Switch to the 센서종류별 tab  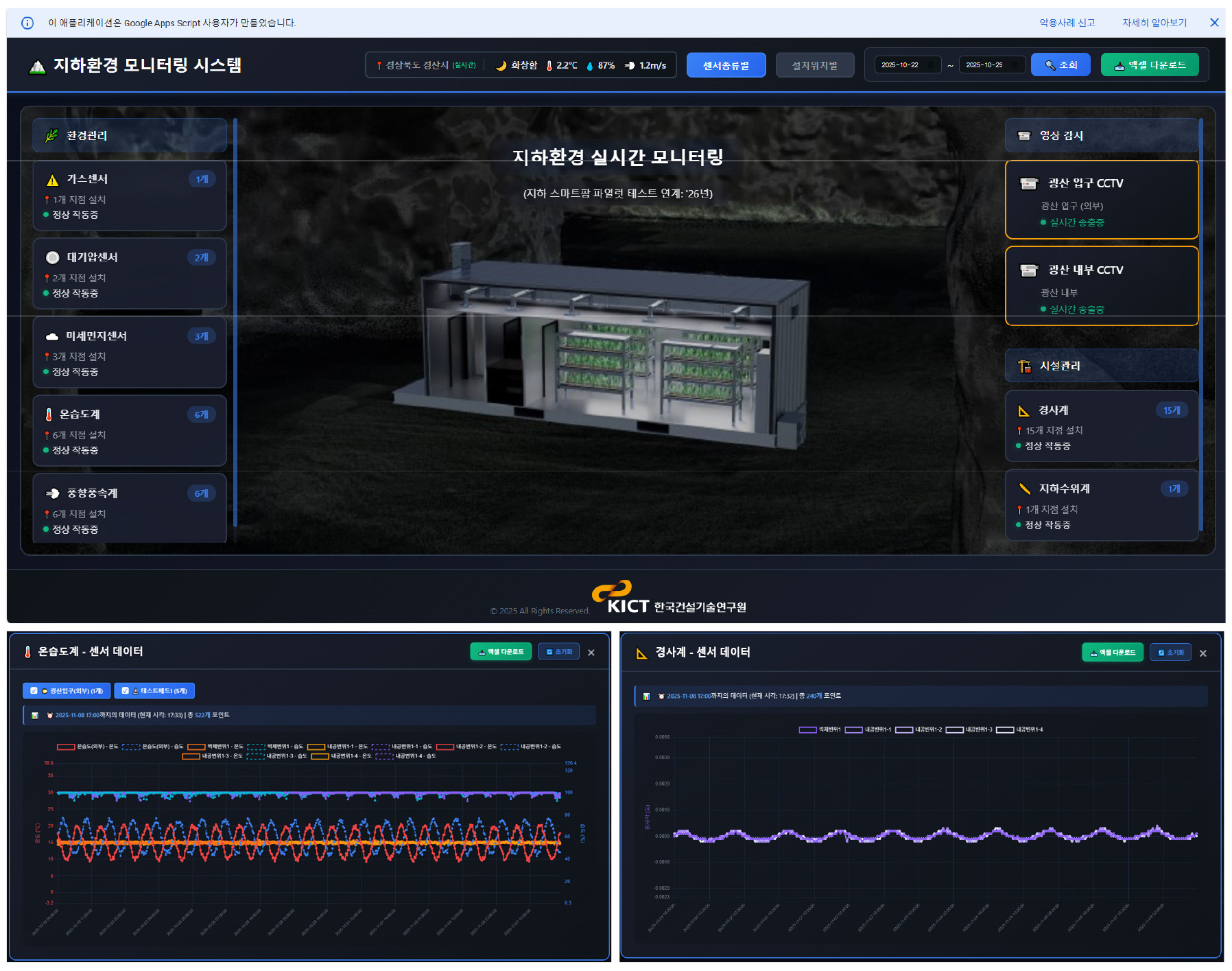(726, 65)
